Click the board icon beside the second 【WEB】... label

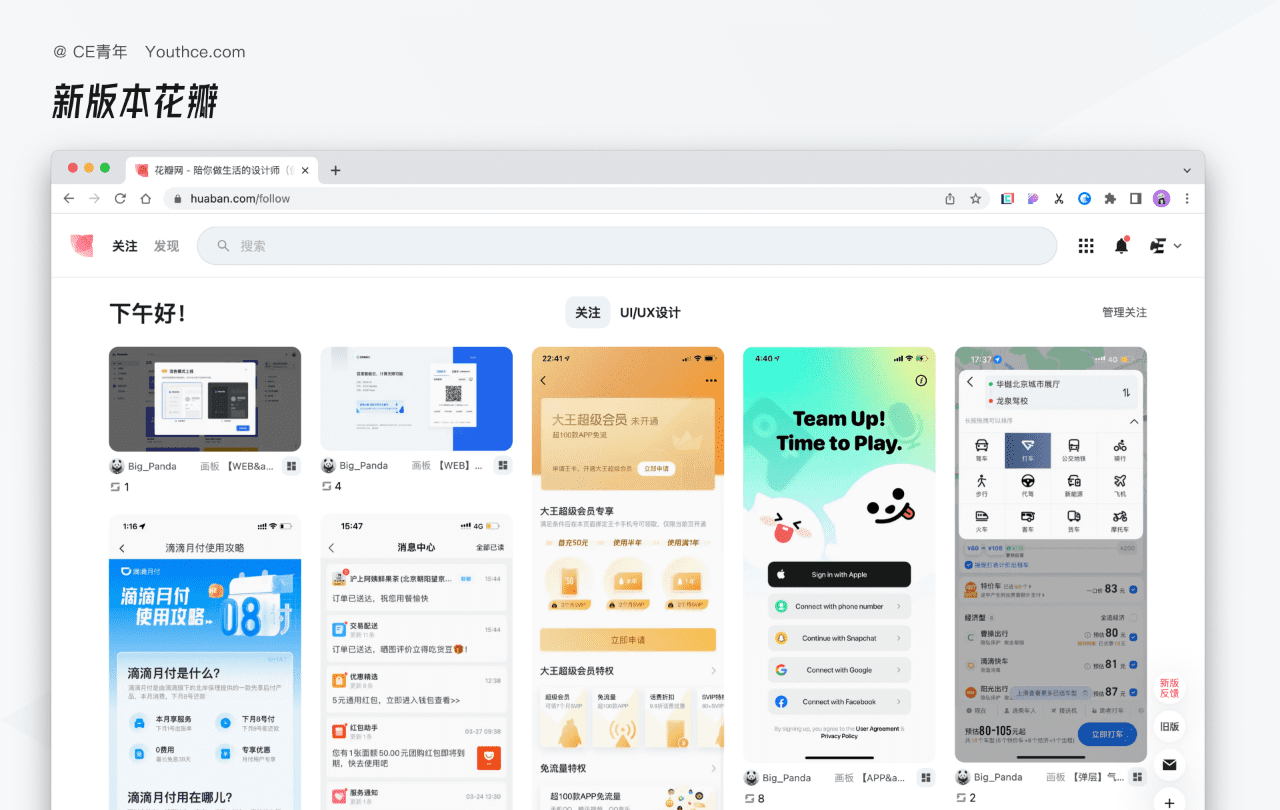[x=503, y=466]
